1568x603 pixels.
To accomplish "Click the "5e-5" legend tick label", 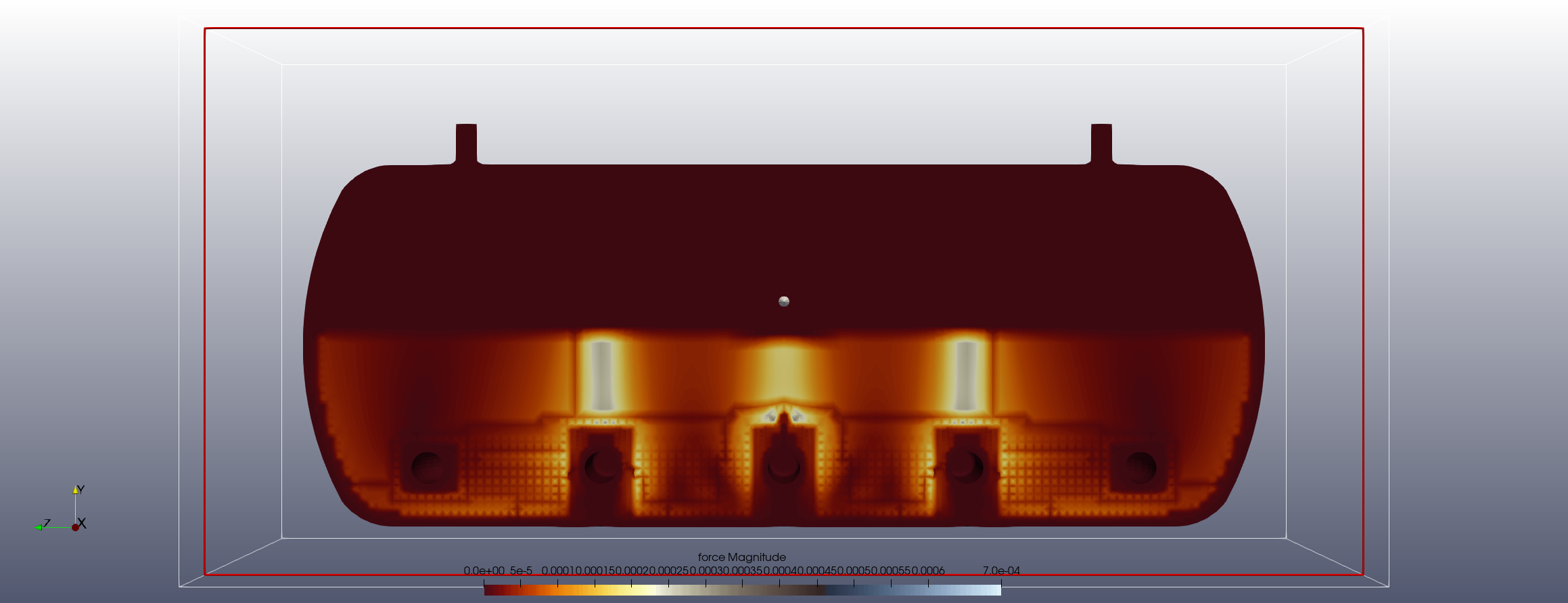I will coord(521,571).
